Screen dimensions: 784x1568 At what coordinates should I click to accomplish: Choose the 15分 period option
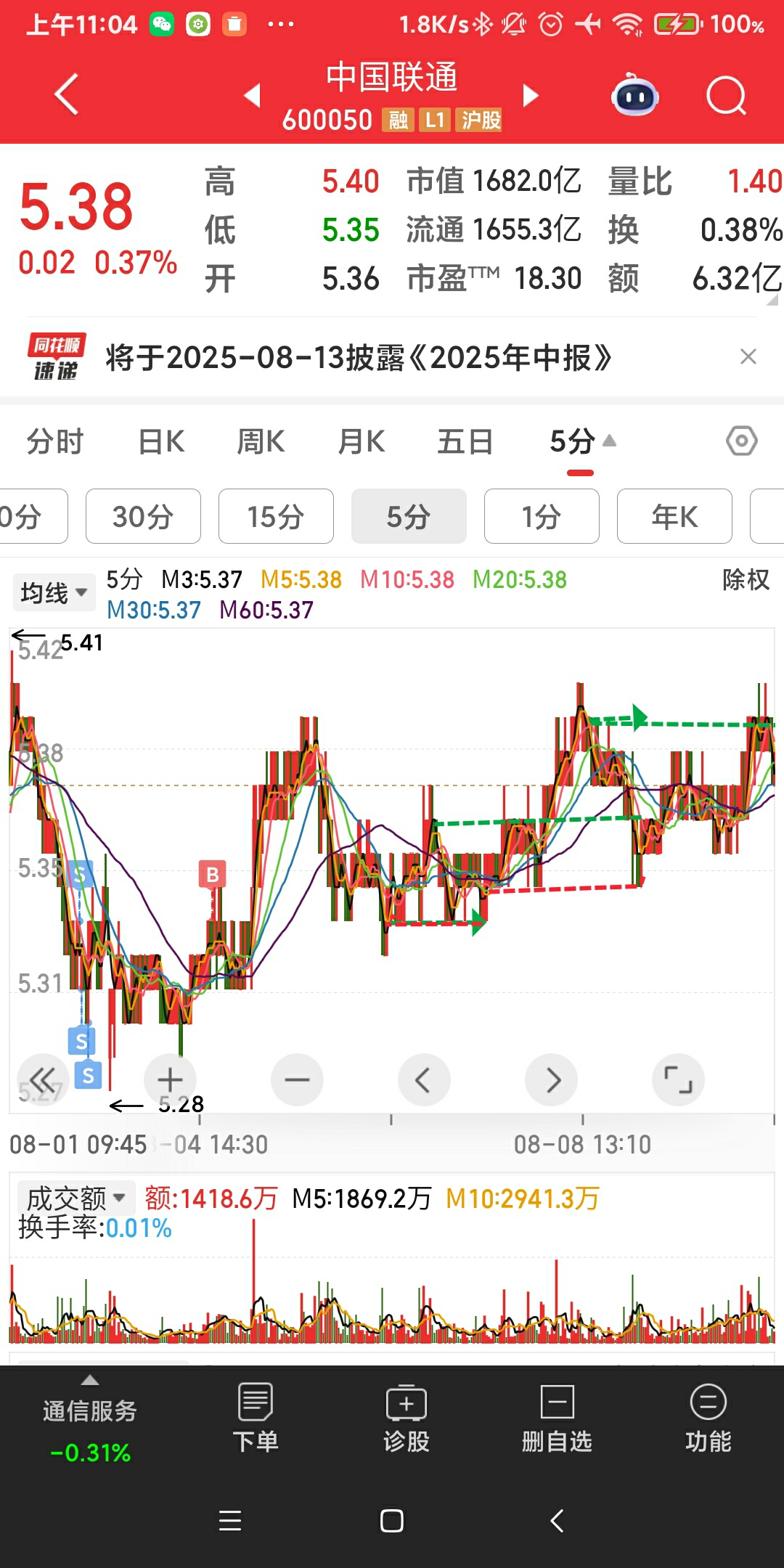click(x=276, y=516)
